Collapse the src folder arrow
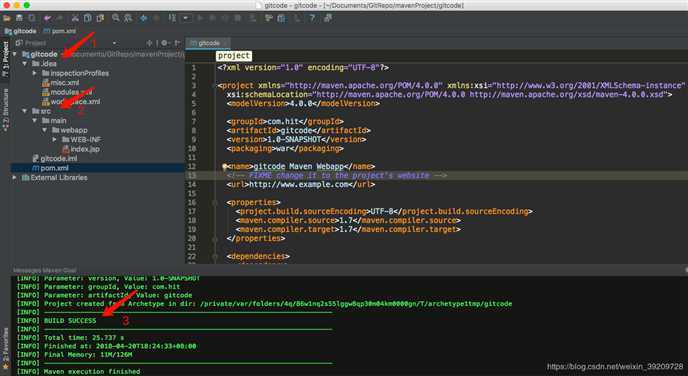This screenshot has height=376, width=688. 25,111
